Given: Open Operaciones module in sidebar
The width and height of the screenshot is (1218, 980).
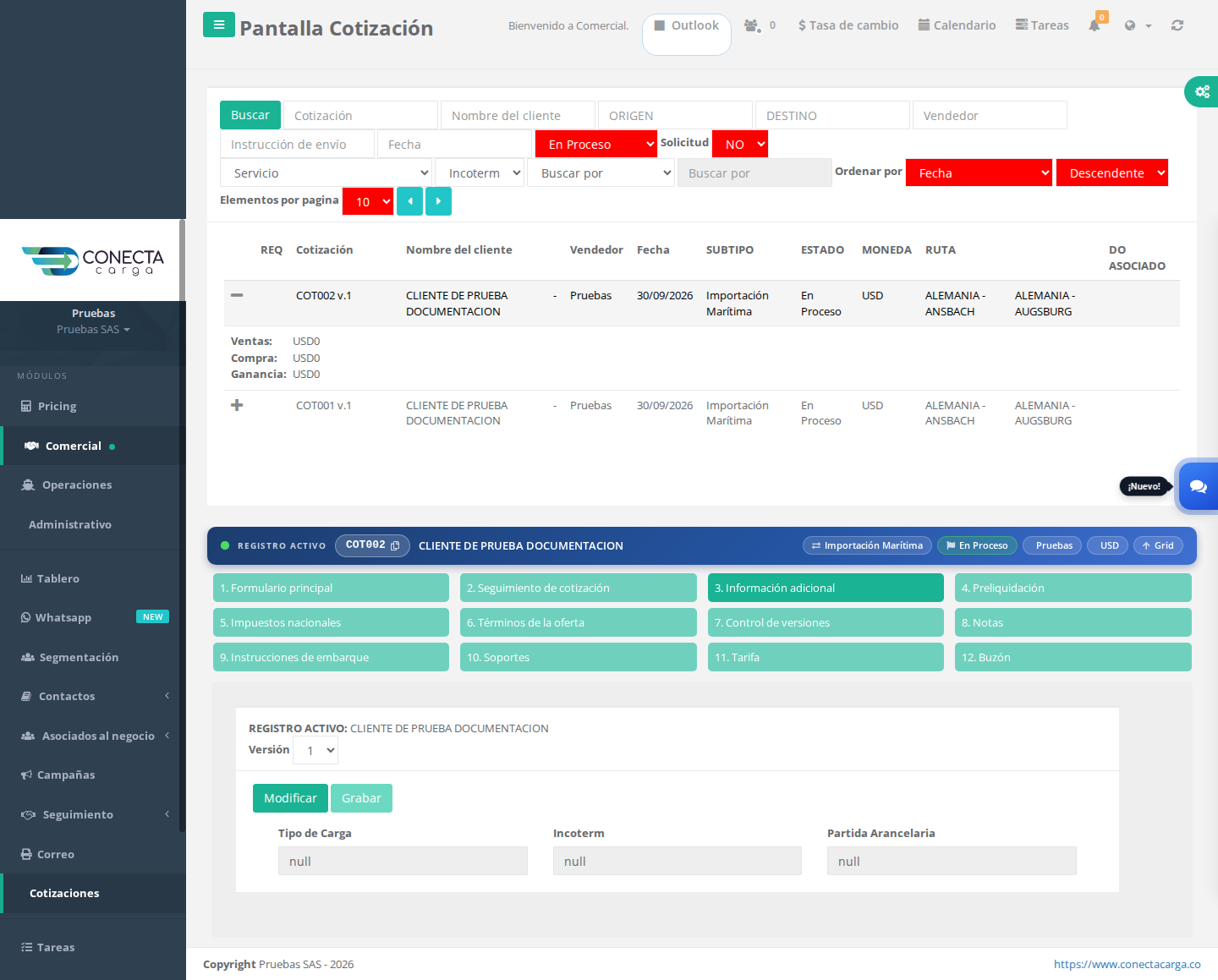Looking at the screenshot, I should [76, 485].
